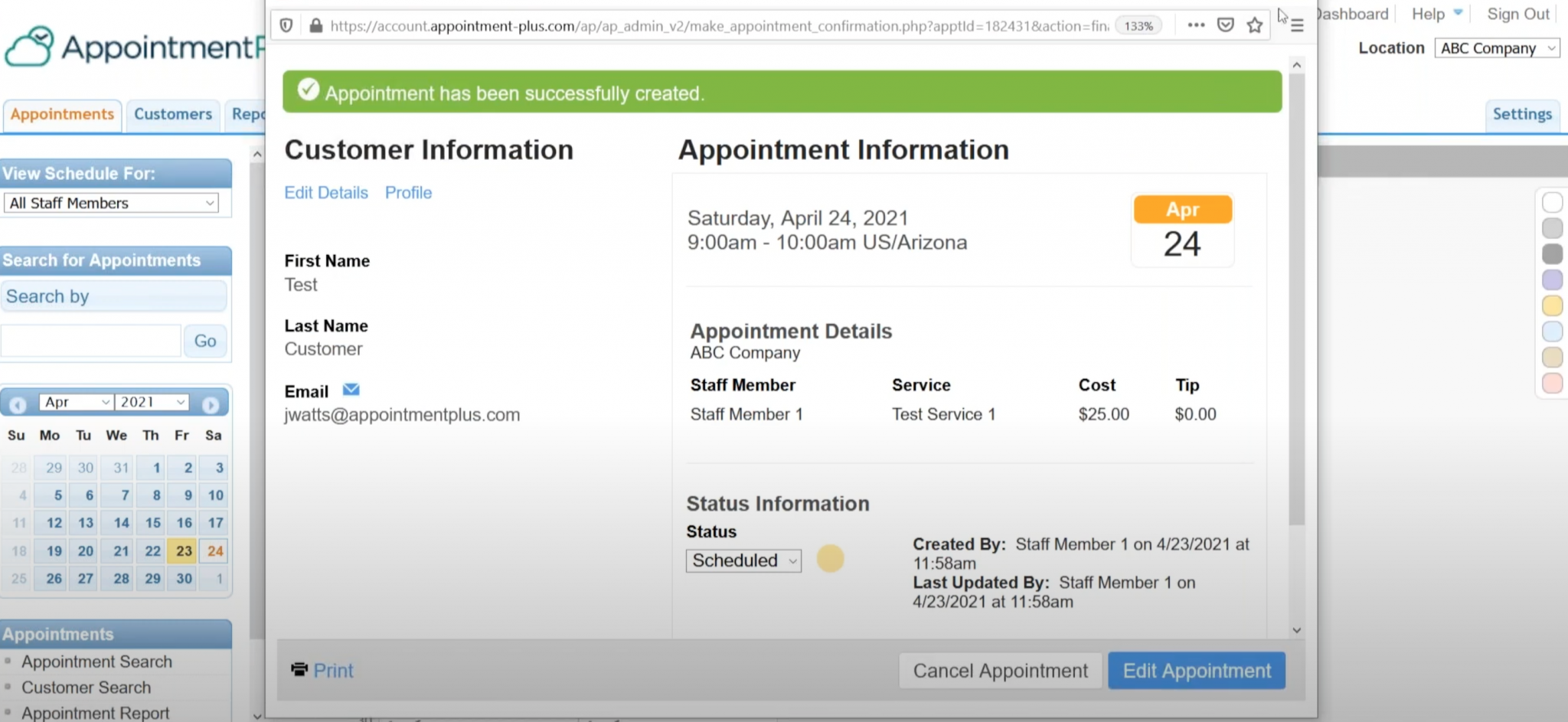Click the email envelope icon
Viewport: 1568px width, 722px height.
[351, 390]
